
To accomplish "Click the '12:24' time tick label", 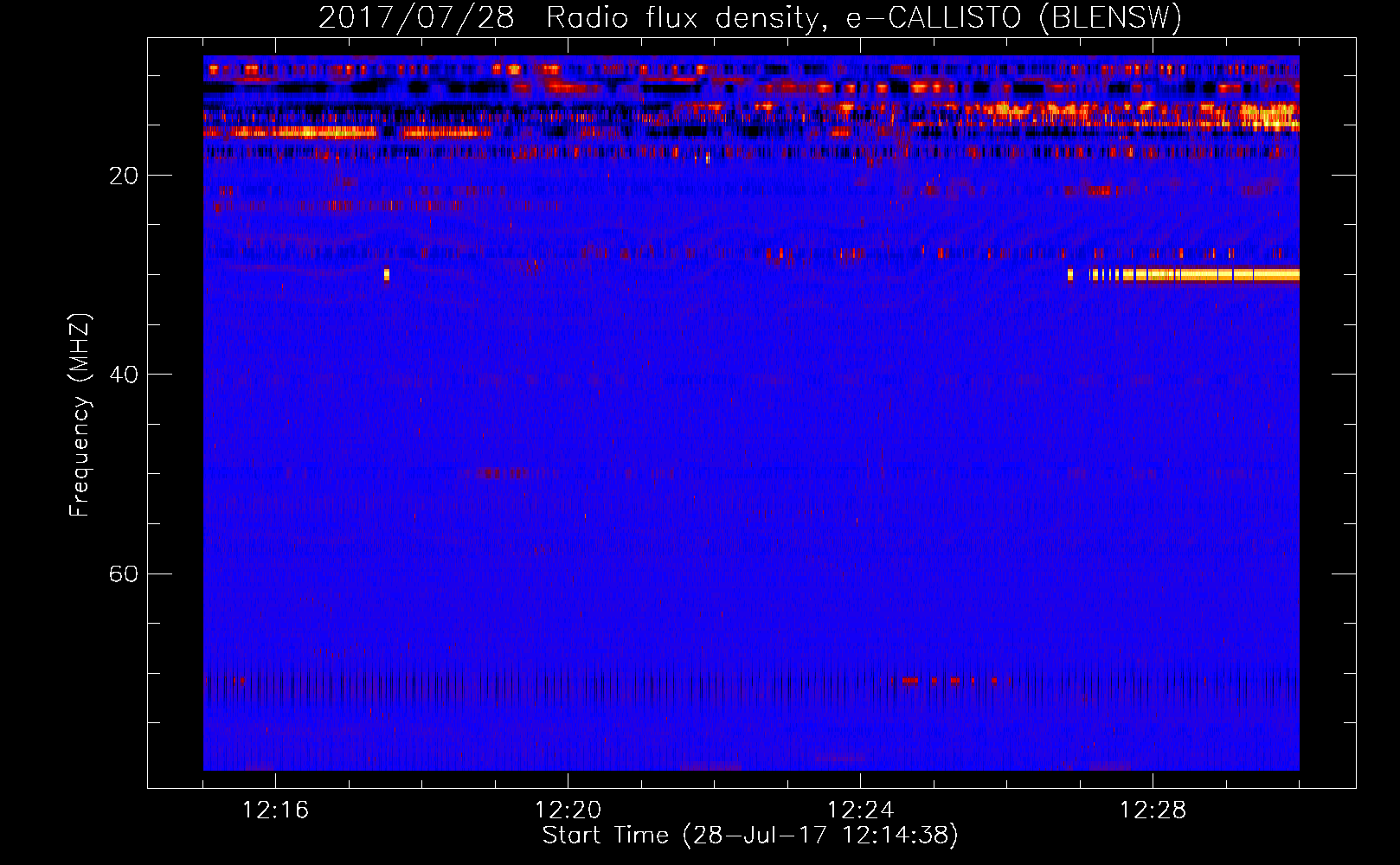I will (860, 811).
